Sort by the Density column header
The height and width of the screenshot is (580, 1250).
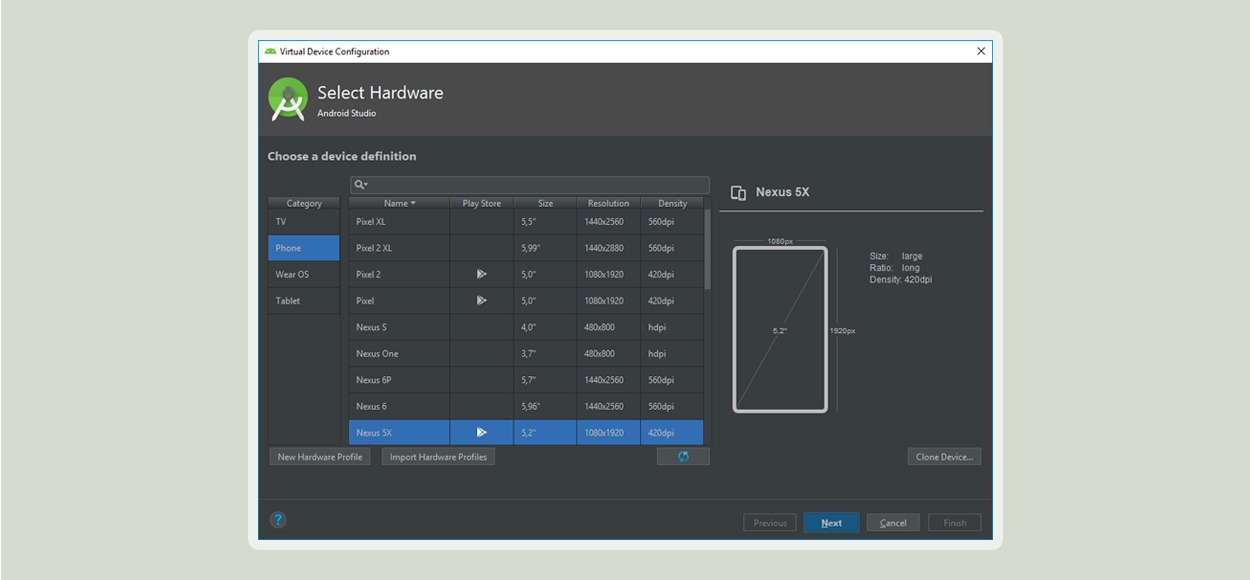pyautogui.click(x=672, y=203)
